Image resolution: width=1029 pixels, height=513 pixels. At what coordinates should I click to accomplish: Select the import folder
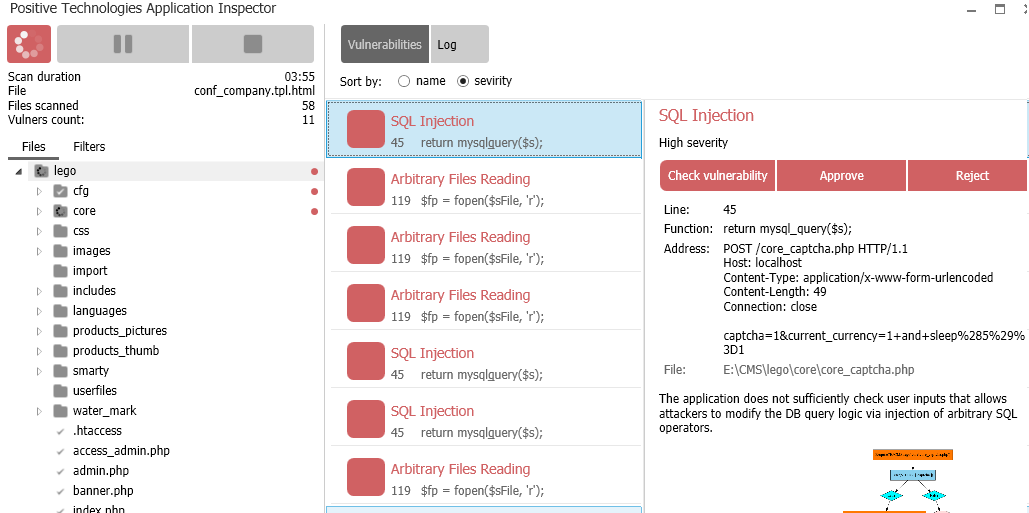point(90,271)
